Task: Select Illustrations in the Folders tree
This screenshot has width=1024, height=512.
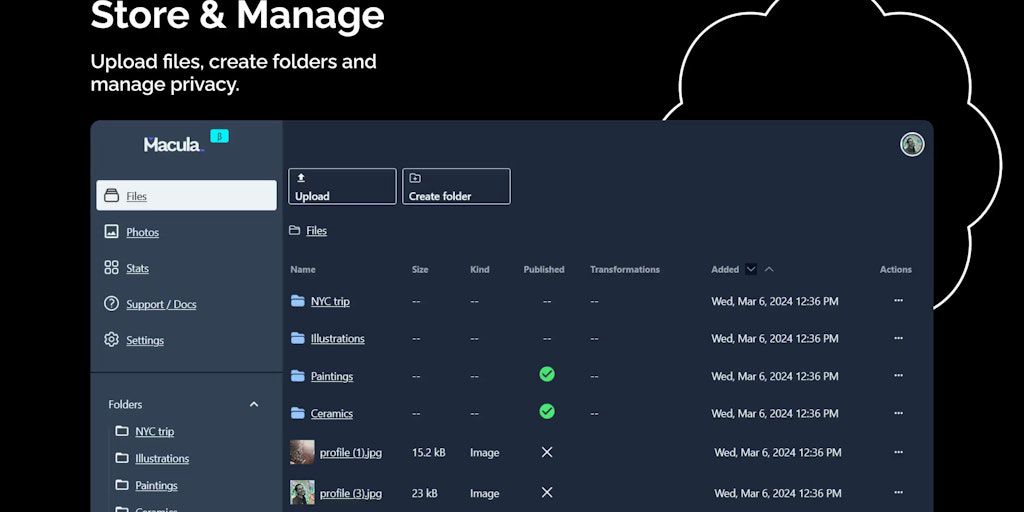Action: tap(162, 459)
